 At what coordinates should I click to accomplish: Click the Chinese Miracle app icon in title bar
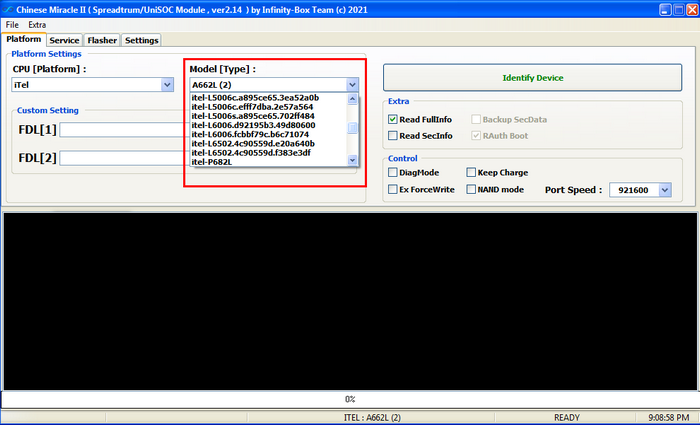[7, 9]
